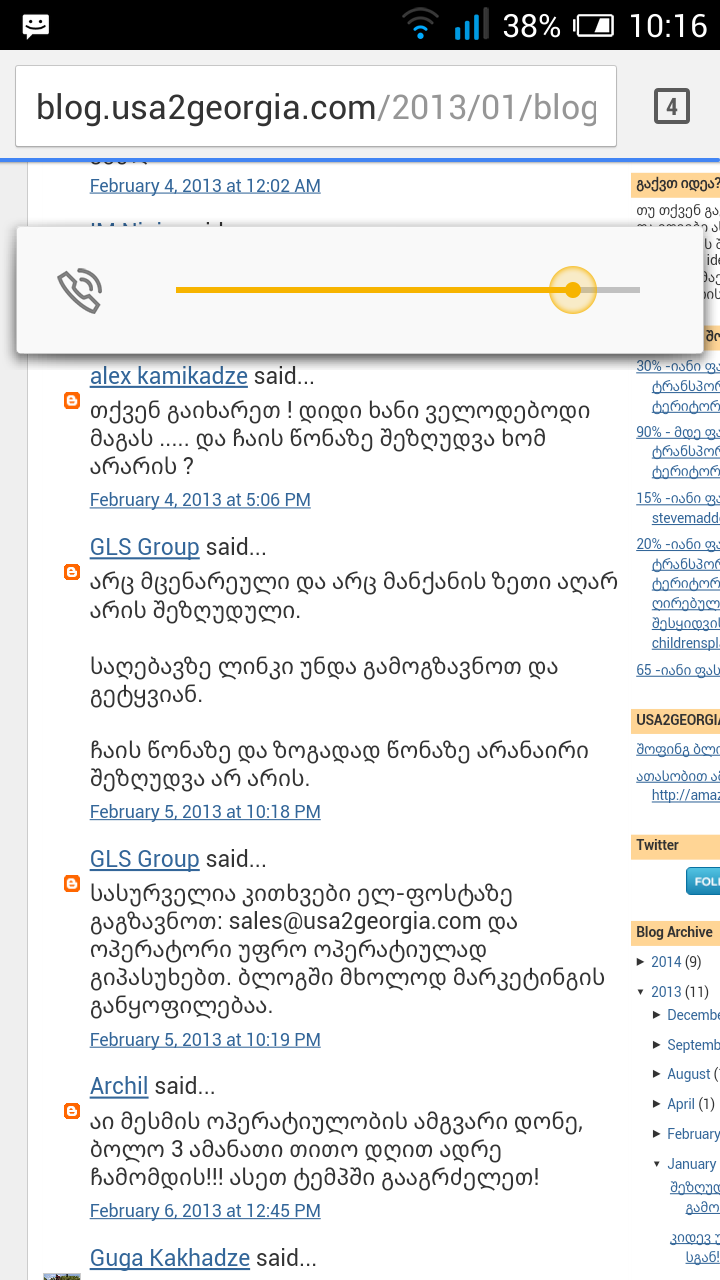Open timestamp February 4, 2013 at 5:06 PM
720x1280 pixels.
click(x=200, y=500)
